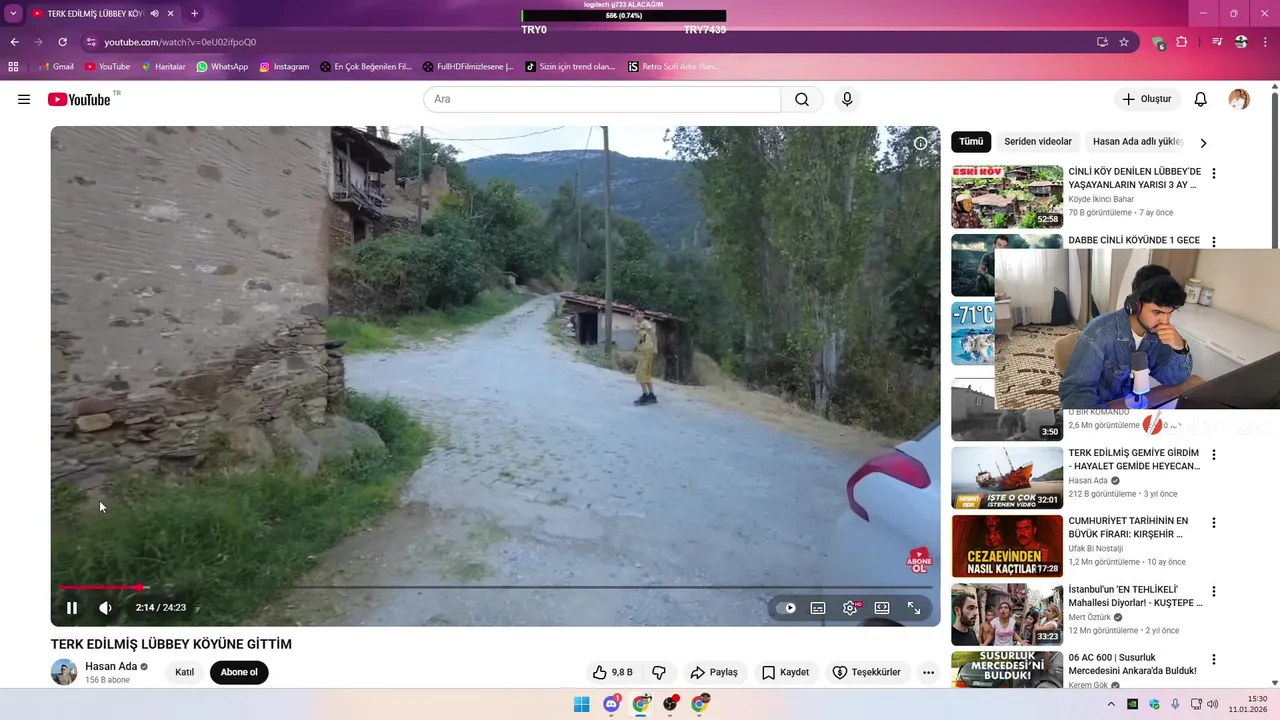Image resolution: width=1280 pixels, height=720 pixels.
Task: Click the Hasan Ada channel avatar
Action: click(64, 672)
